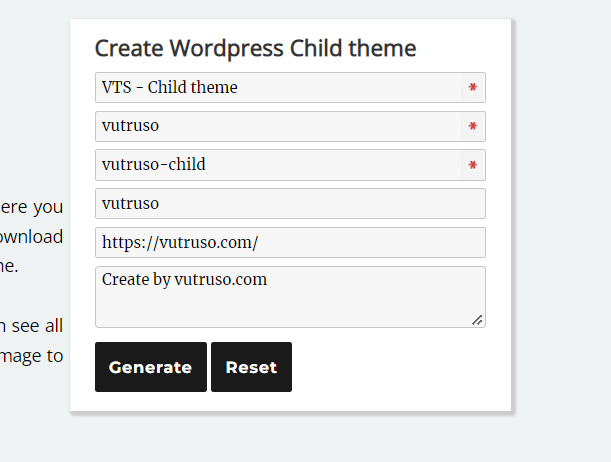The height and width of the screenshot is (462, 611).
Task: Click the cut-off "ere you" text on left
Action: [32, 208]
